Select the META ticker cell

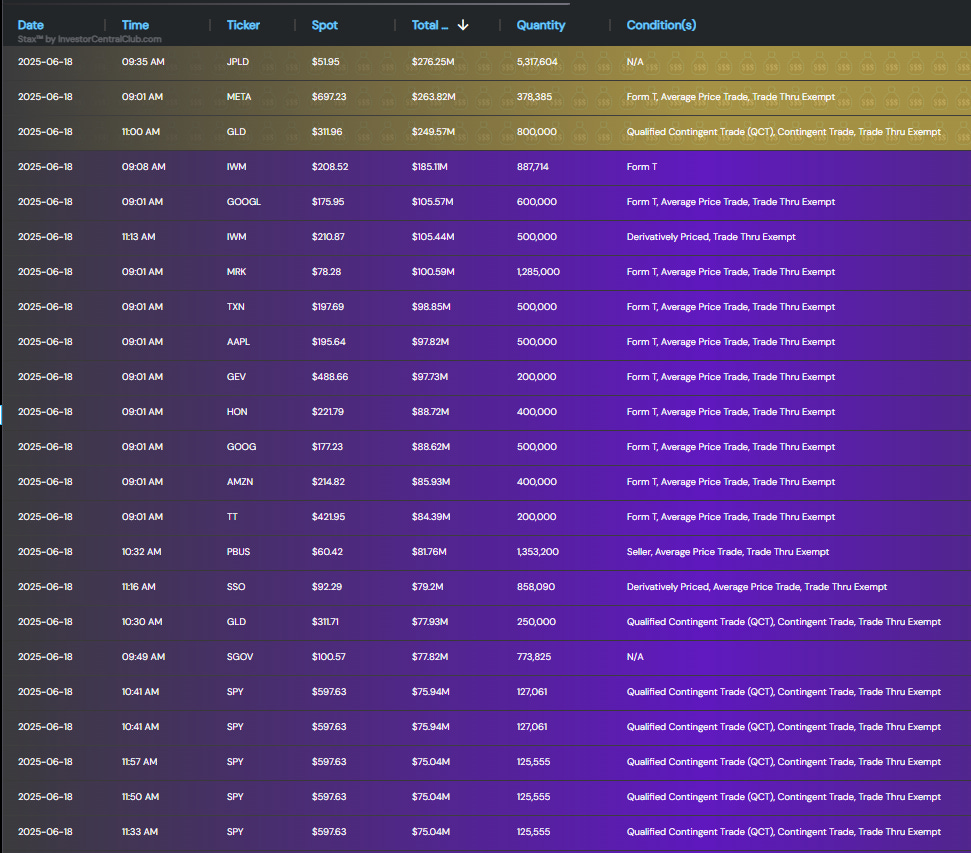pos(239,97)
